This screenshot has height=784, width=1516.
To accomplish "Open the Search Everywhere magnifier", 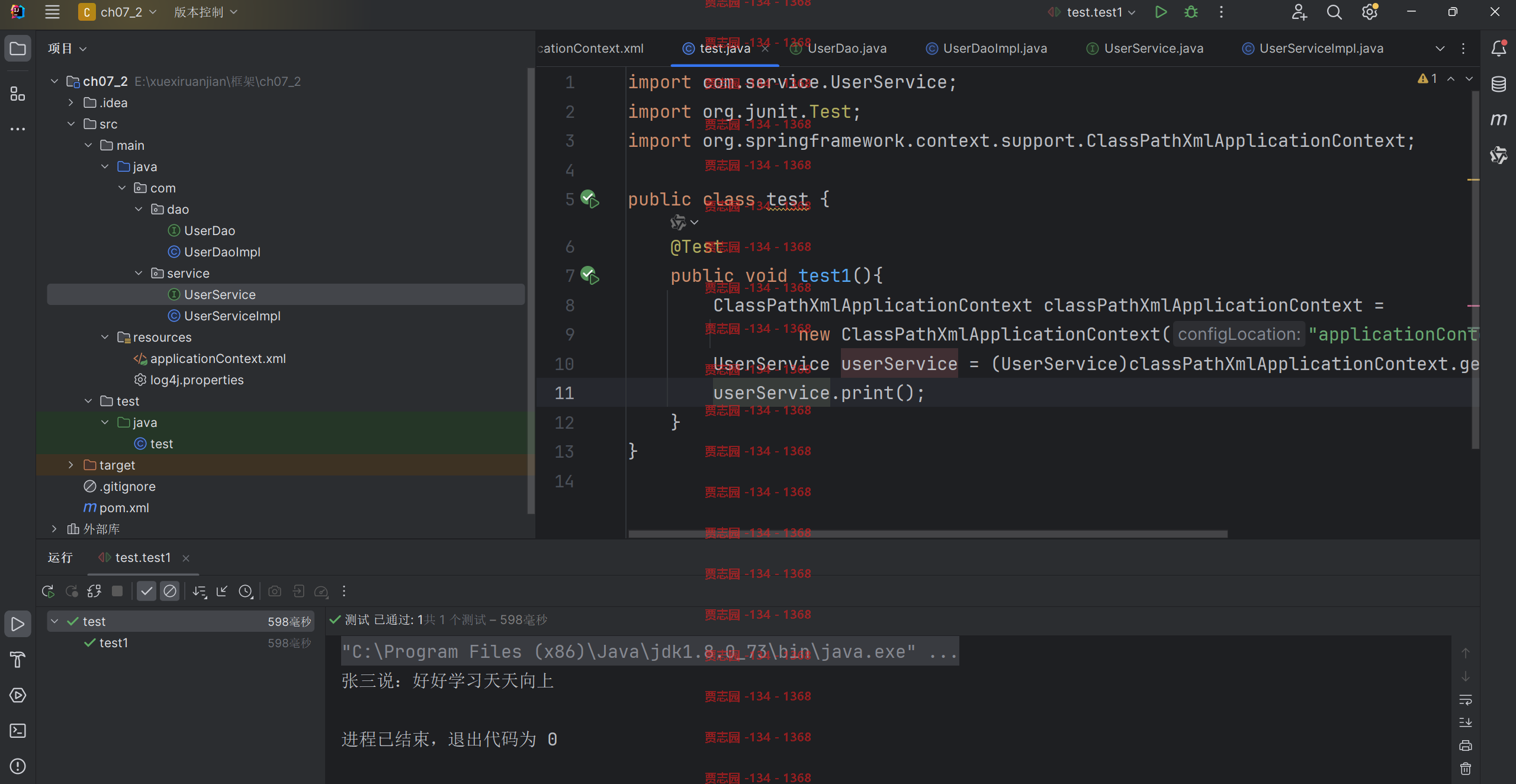I will (1334, 12).
